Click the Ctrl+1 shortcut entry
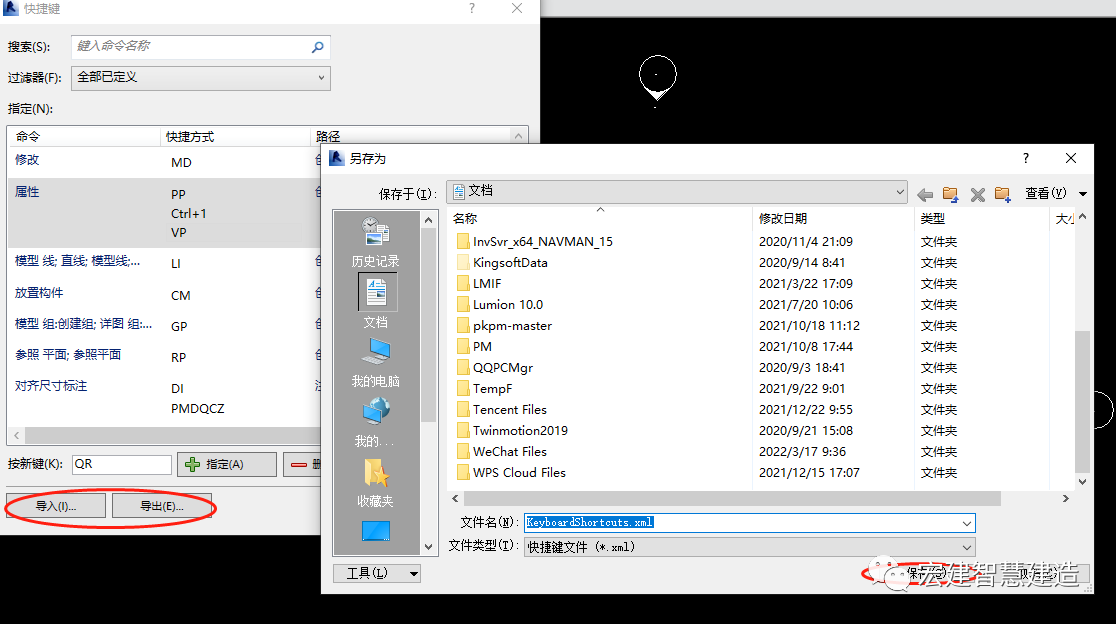The height and width of the screenshot is (624, 1116). [189, 213]
